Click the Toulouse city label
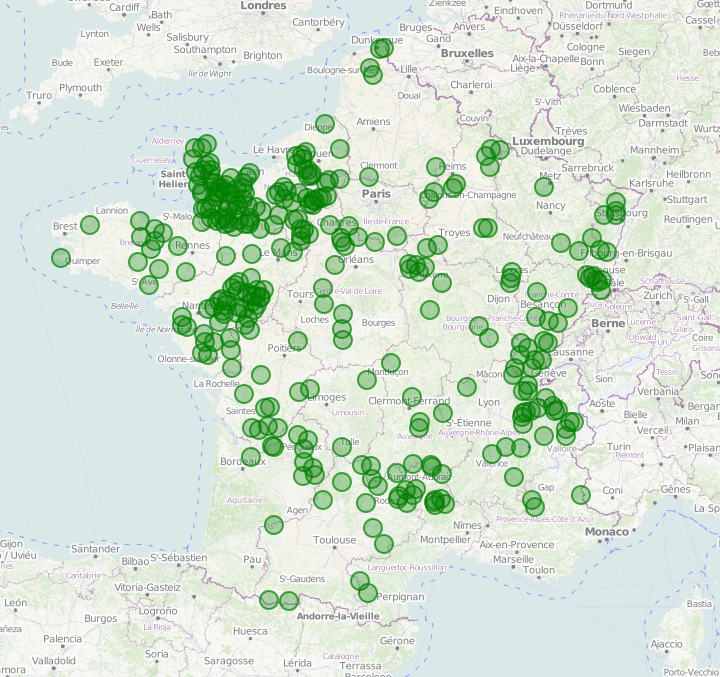 [x=333, y=540]
